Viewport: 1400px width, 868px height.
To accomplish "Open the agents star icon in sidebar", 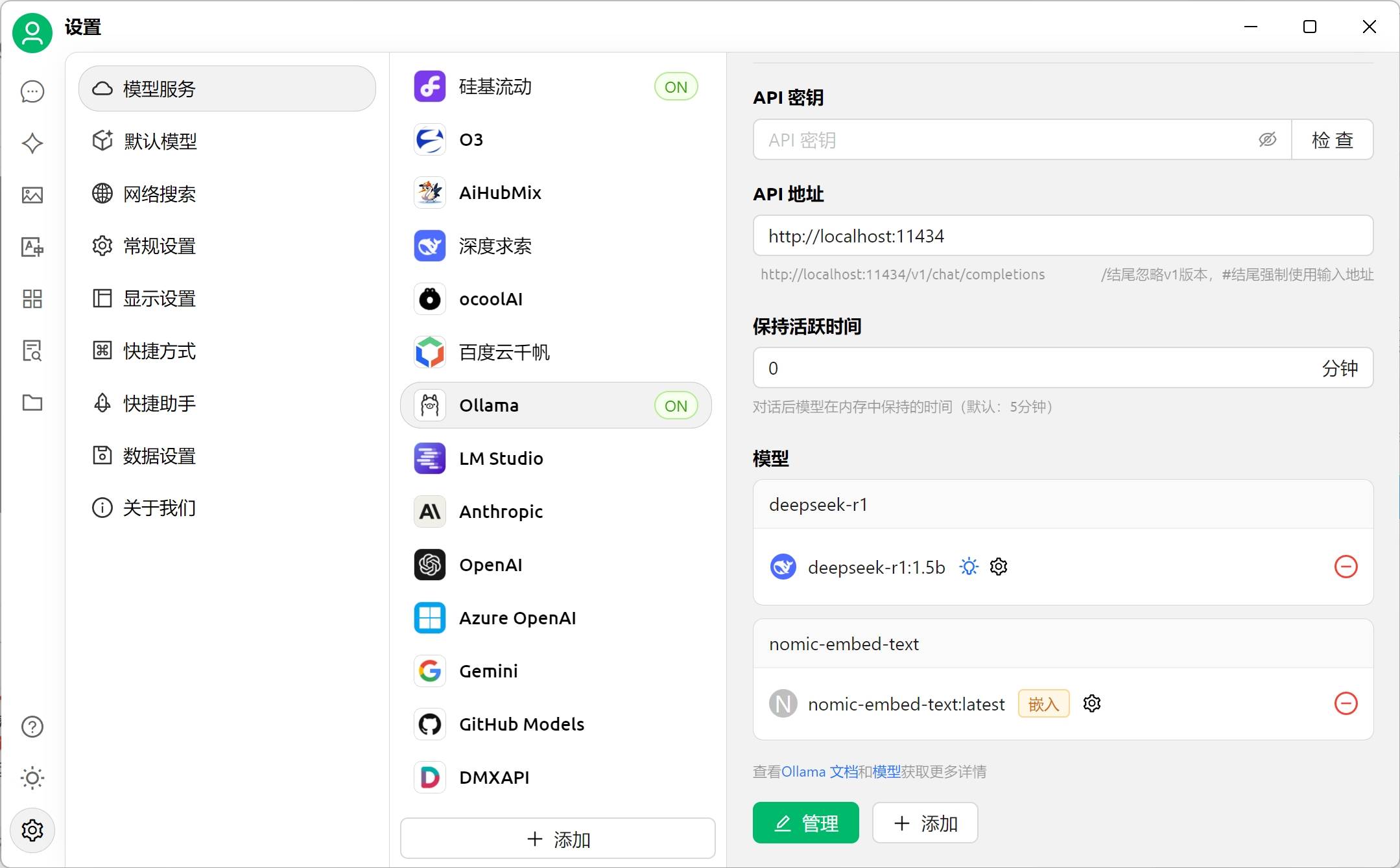I will (x=32, y=143).
